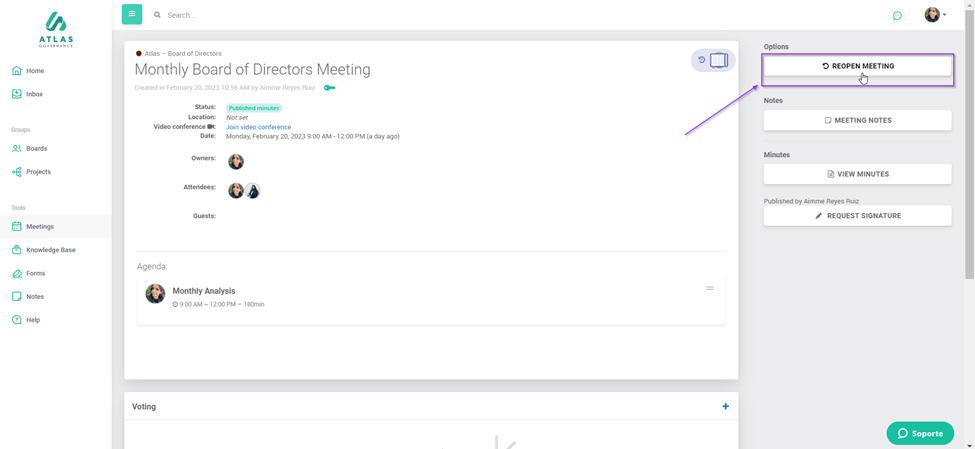Open Monthly Analysis agenda item menu
The width and height of the screenshot is (975, 449).
710,288
